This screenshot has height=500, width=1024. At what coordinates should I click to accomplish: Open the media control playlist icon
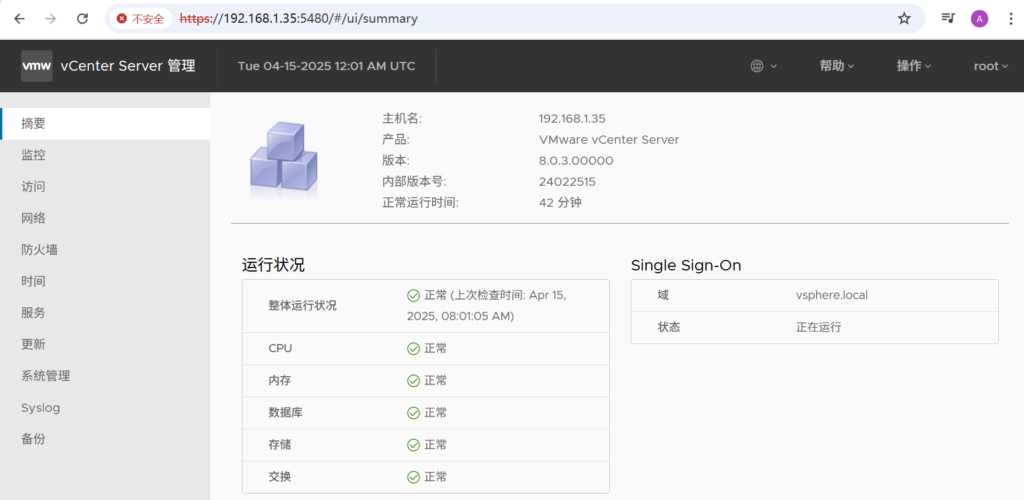pyautogui.click(x=948, y=19)
